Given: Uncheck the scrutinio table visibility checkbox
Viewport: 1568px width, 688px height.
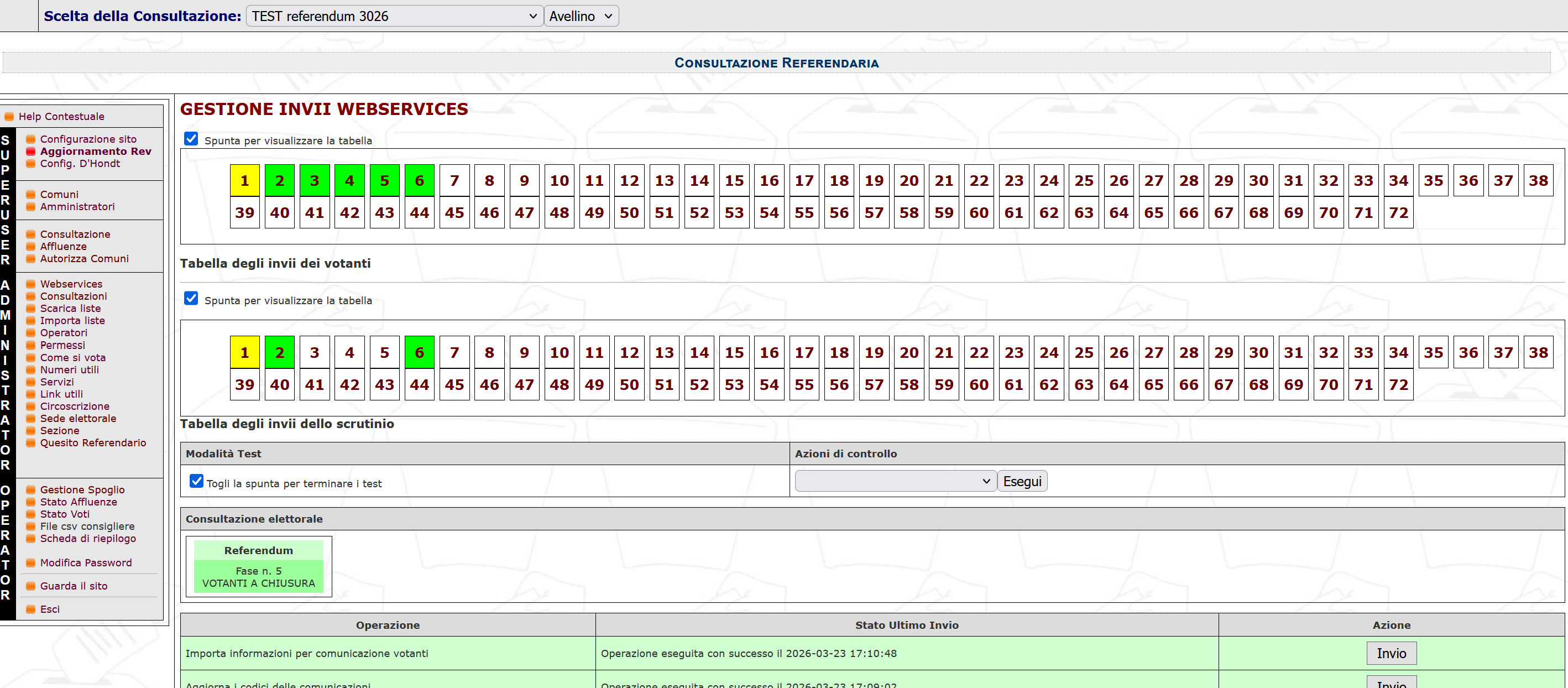Looking at the screenshot, I should [191, 298].
